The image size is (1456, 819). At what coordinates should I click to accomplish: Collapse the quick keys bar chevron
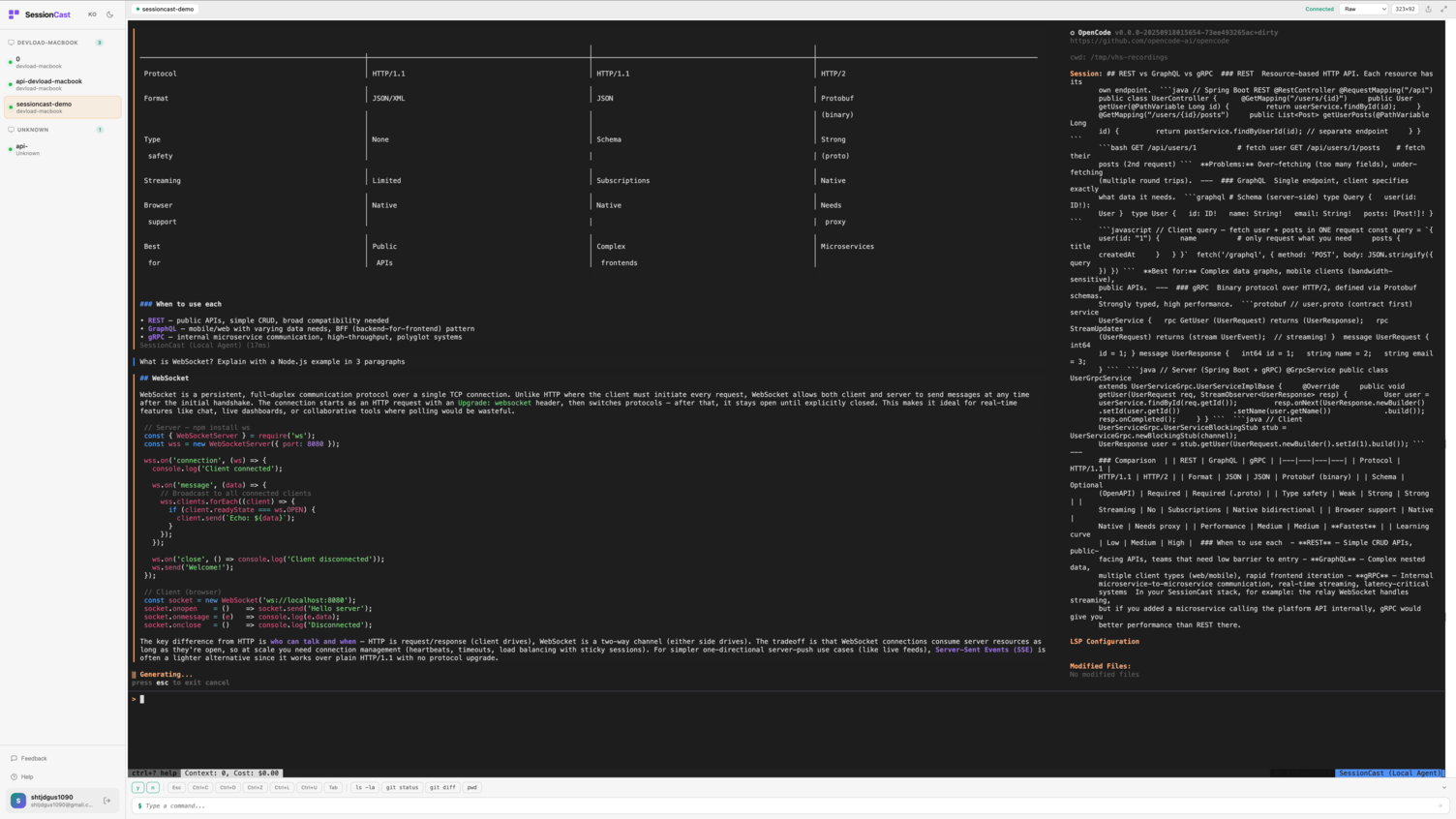[1443, 787]
